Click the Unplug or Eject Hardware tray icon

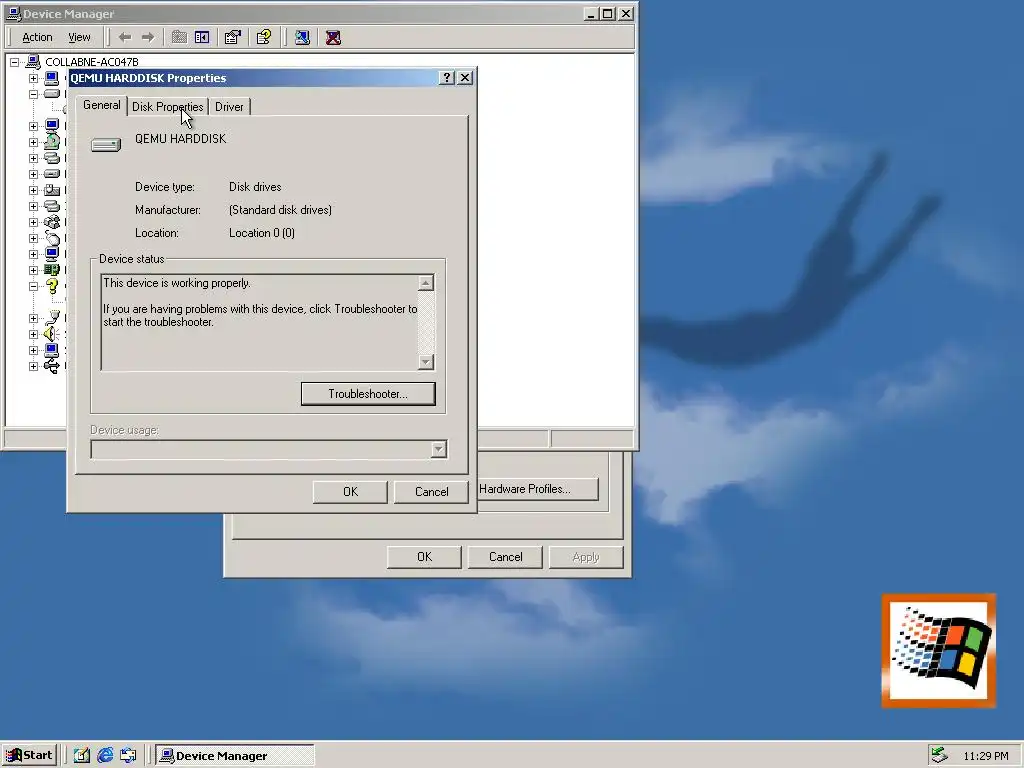pos(939,755)
